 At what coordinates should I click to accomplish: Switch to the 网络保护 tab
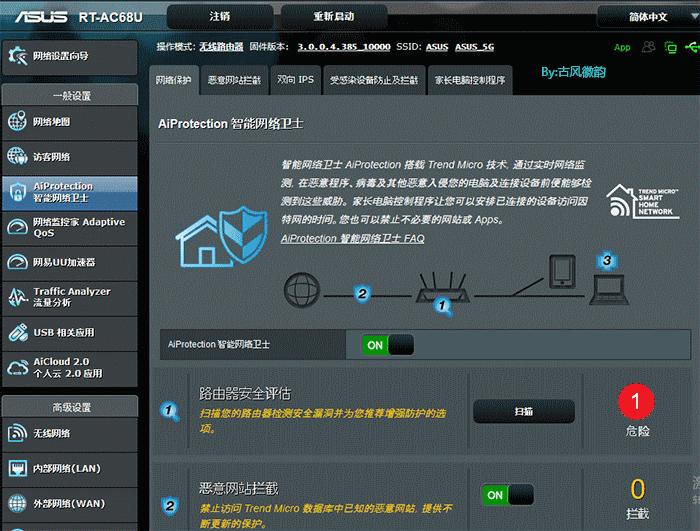[x=174, y=80]
